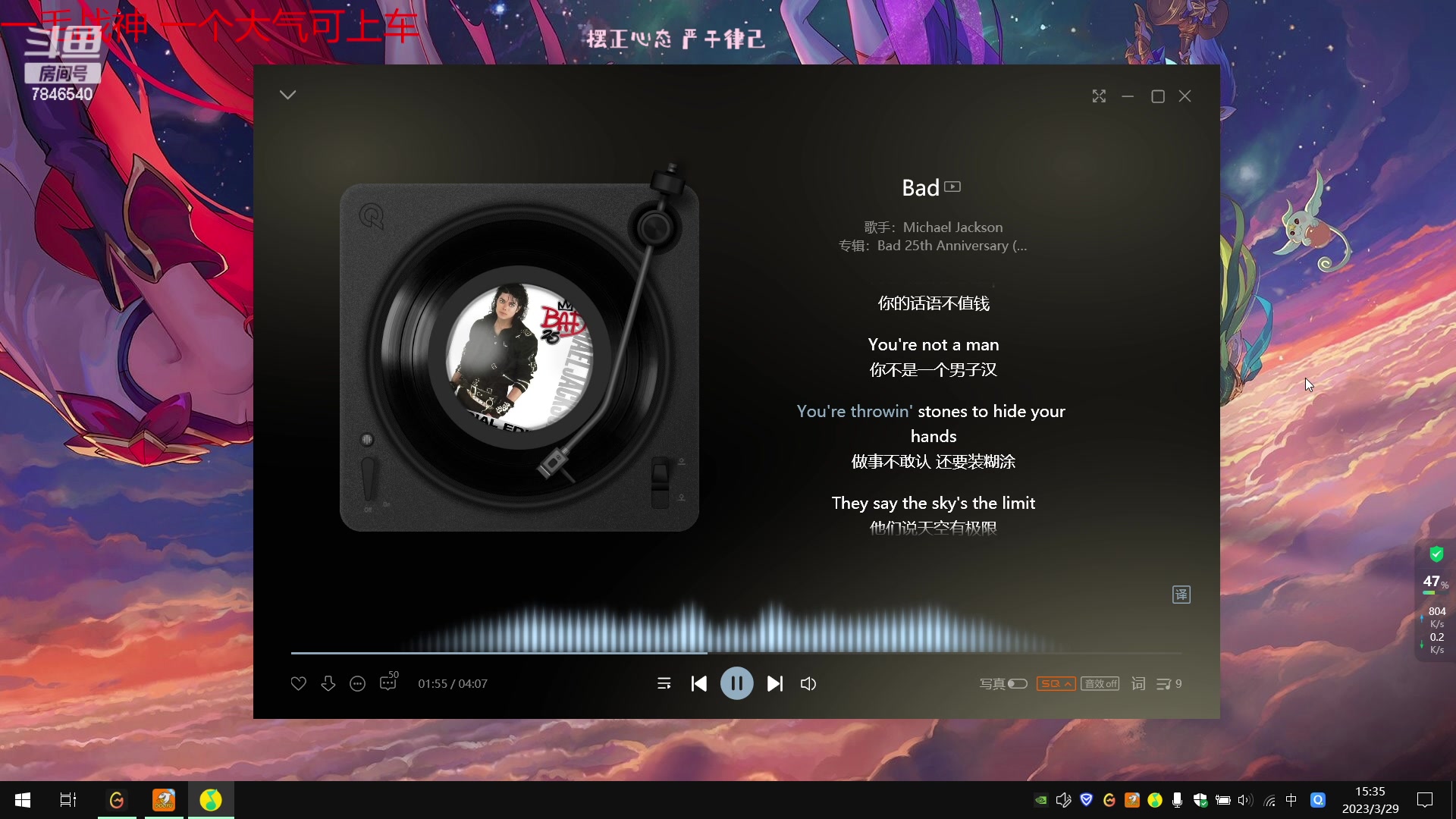Screen dimensions: 1456x819
Task: Open the first pinned taskbar app with G logo
Action: click(x=117, y=800)
